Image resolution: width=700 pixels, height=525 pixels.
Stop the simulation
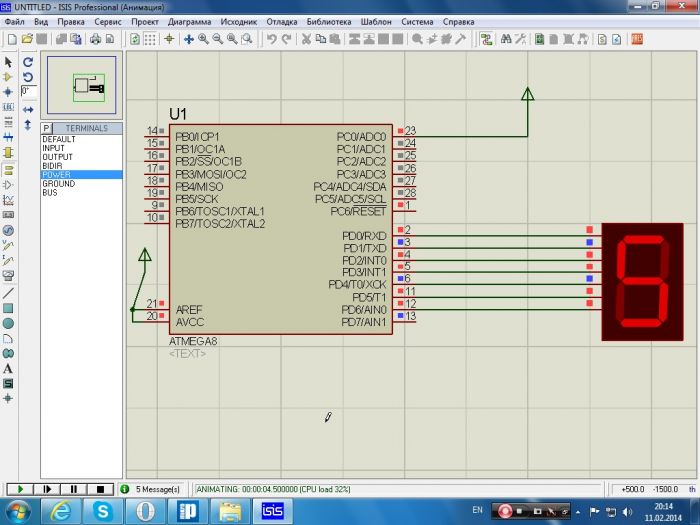(x=100, y=489)
